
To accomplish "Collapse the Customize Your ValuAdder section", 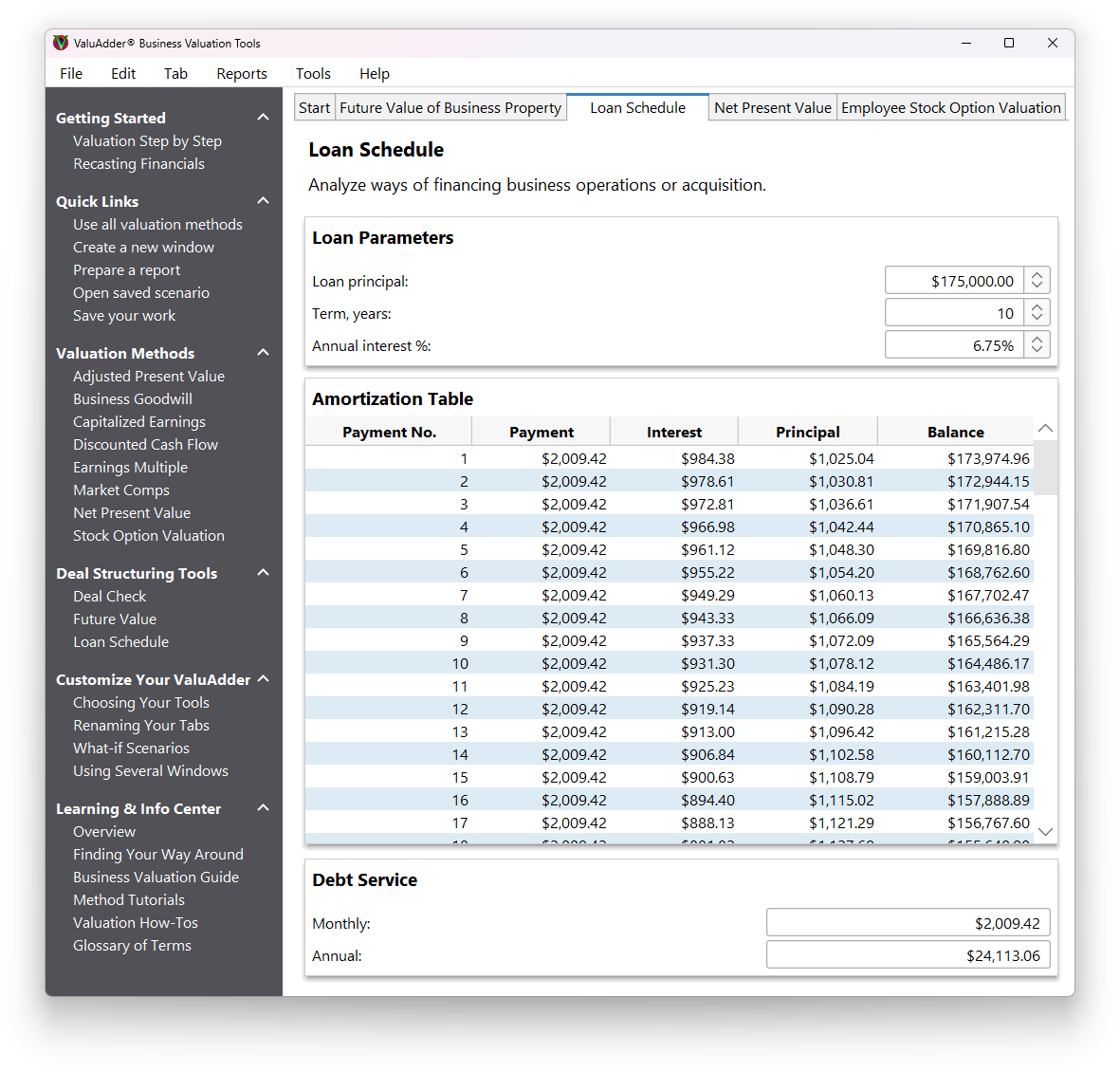I will point(263,679).
